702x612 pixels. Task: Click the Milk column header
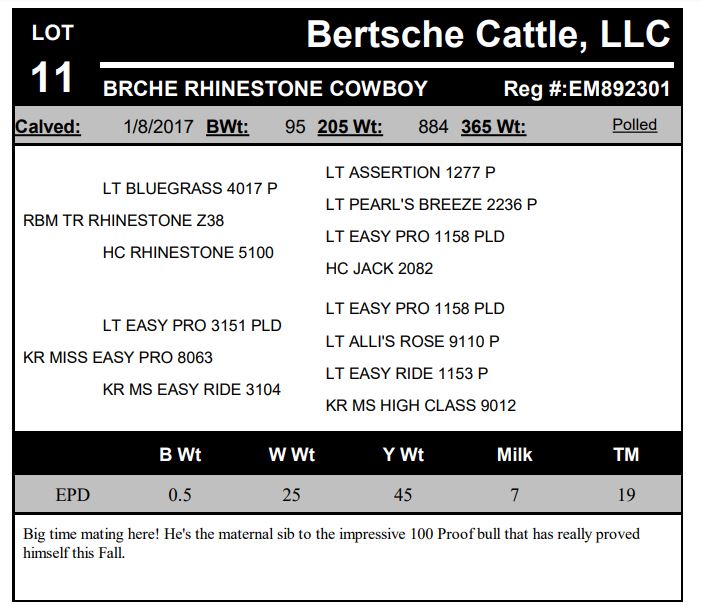[x=515, y=455]
